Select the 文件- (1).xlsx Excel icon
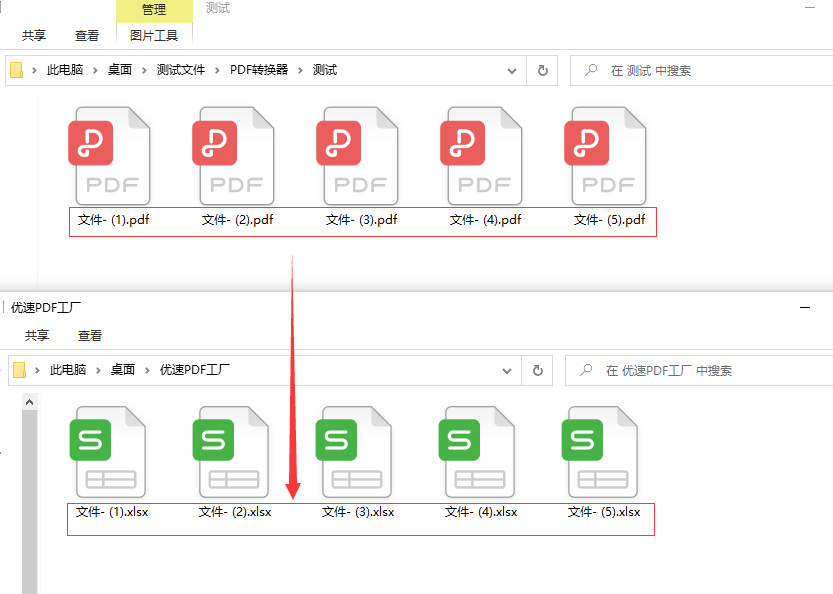 pyautogui.click(x=109, y=450)
